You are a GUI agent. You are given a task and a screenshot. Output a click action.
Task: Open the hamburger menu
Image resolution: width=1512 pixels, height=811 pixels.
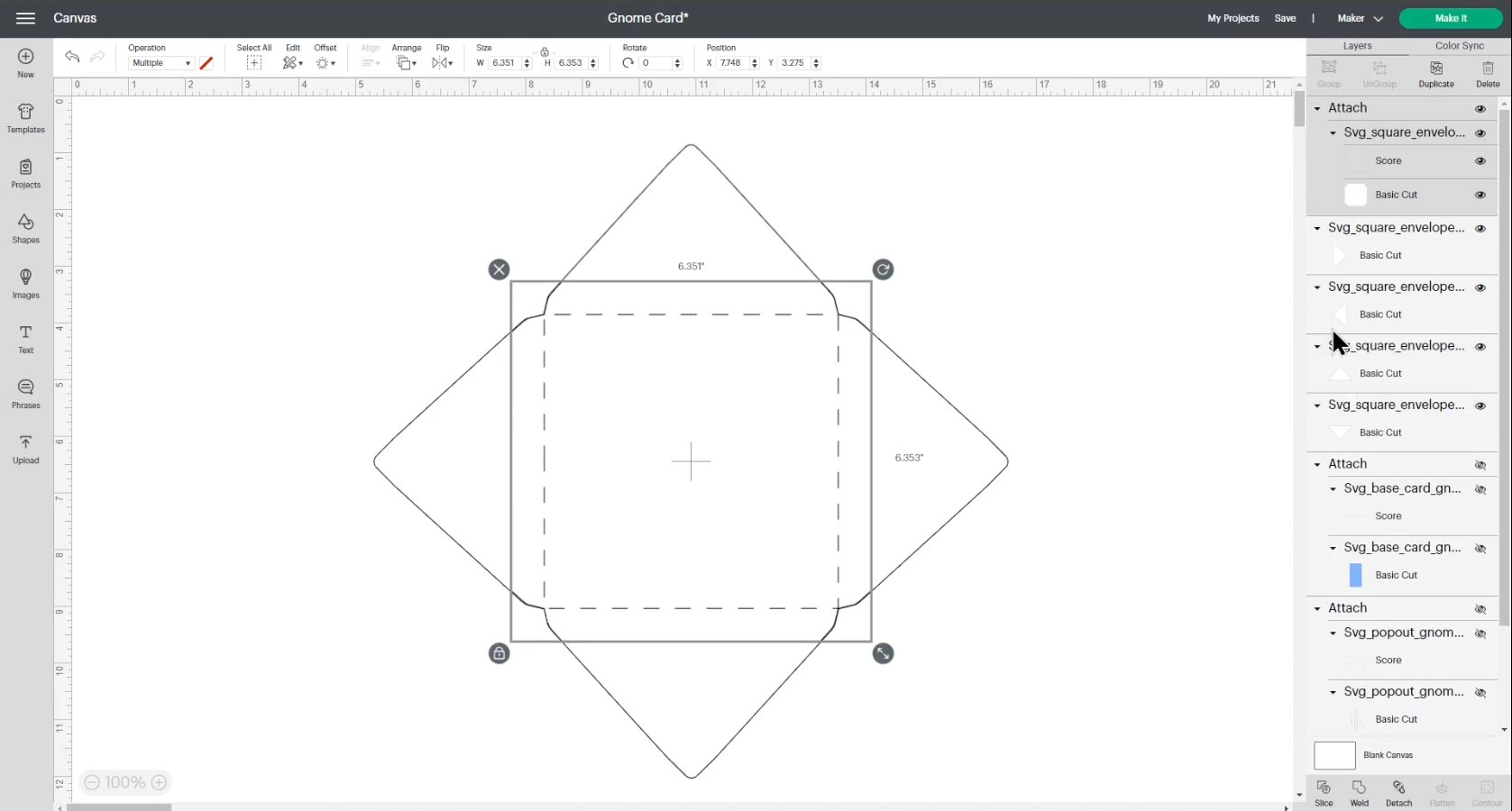[25, 18]
